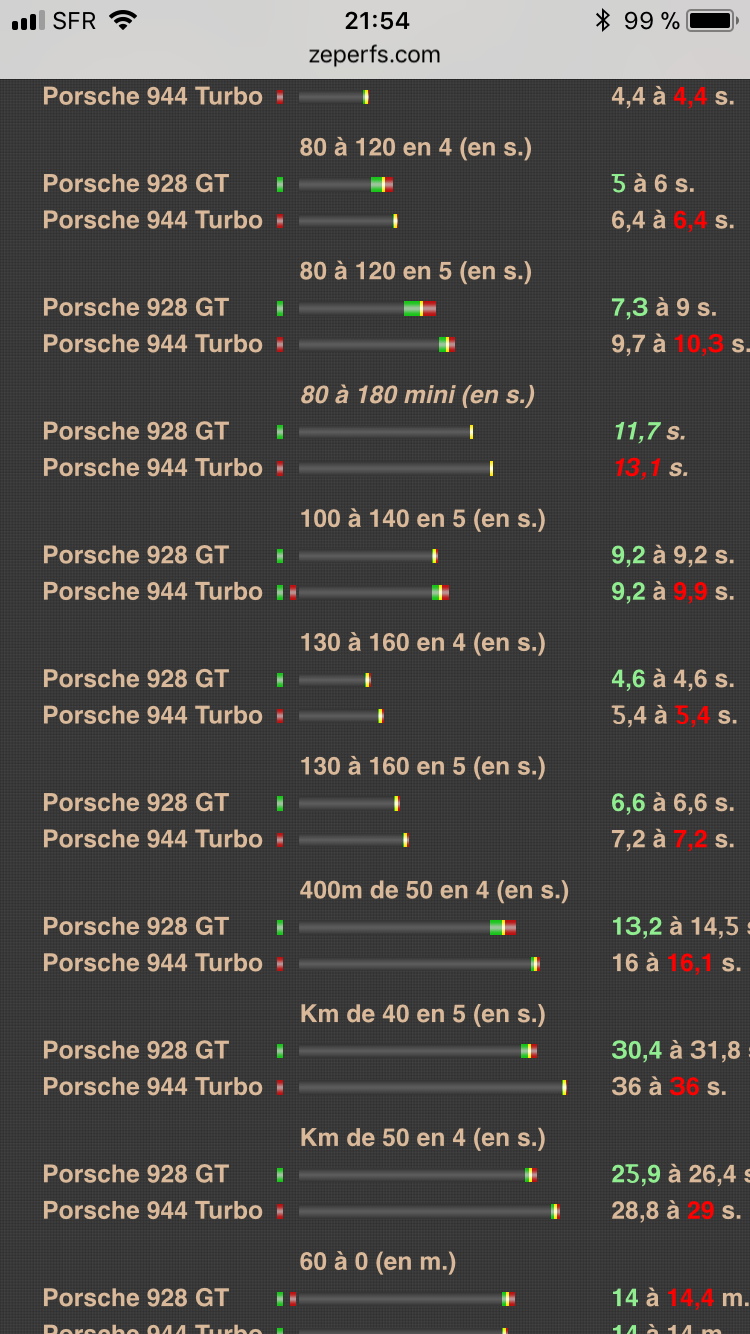Tap the cellular signal strength icon

coord(28,20)
